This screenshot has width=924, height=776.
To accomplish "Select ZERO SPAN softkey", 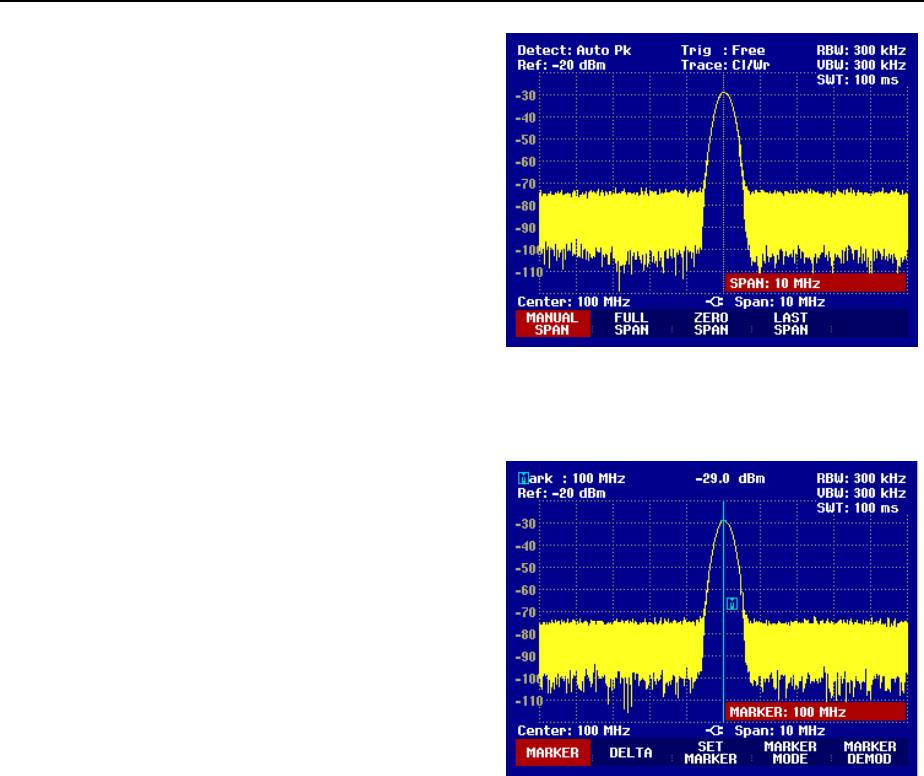I will (711, 323).
